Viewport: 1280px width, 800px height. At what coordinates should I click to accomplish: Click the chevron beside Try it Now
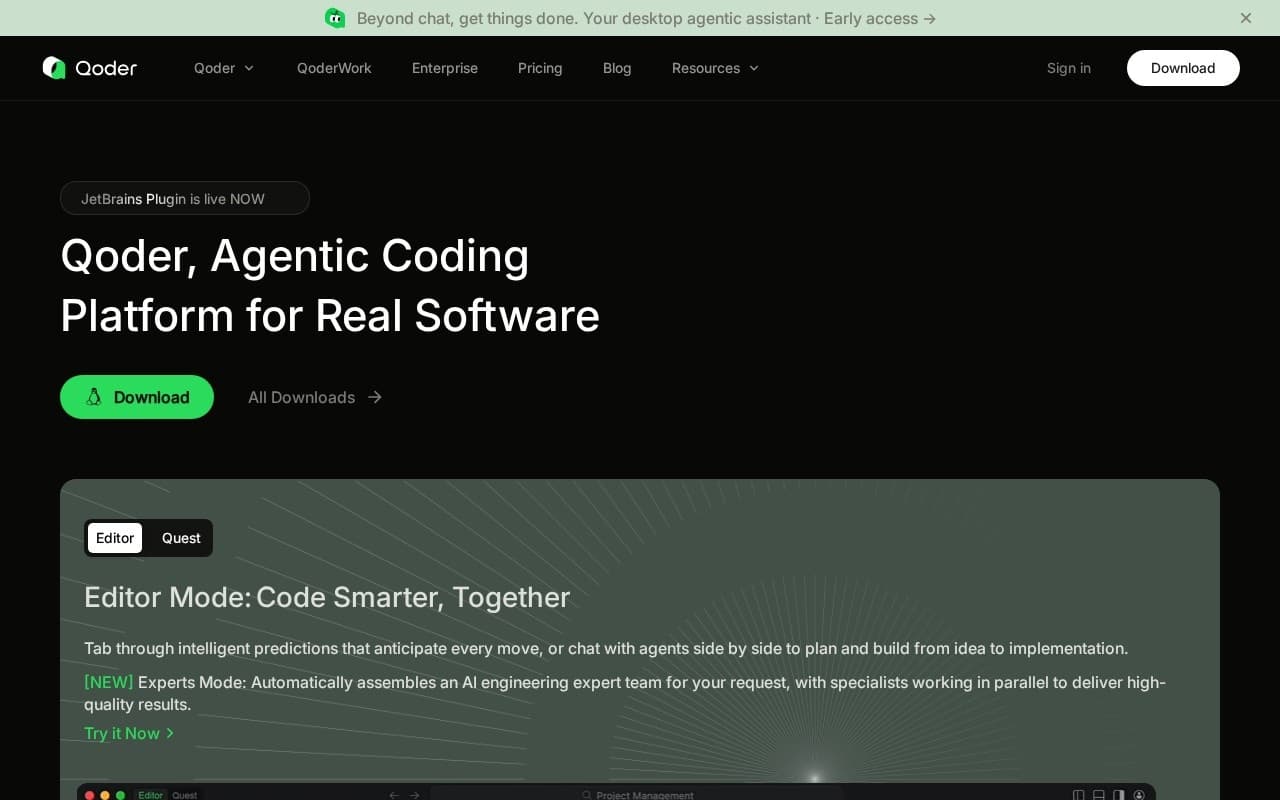click(170, 733)
